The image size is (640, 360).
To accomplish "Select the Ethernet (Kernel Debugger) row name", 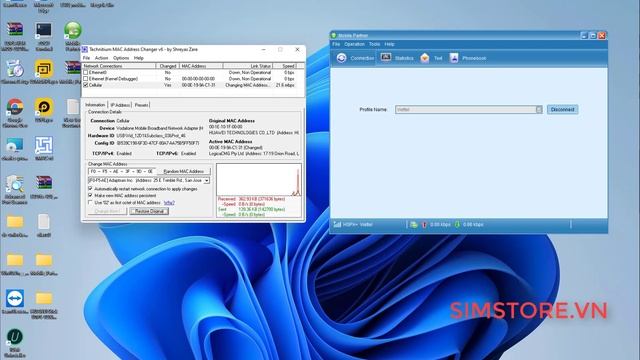I will (113, 78).
